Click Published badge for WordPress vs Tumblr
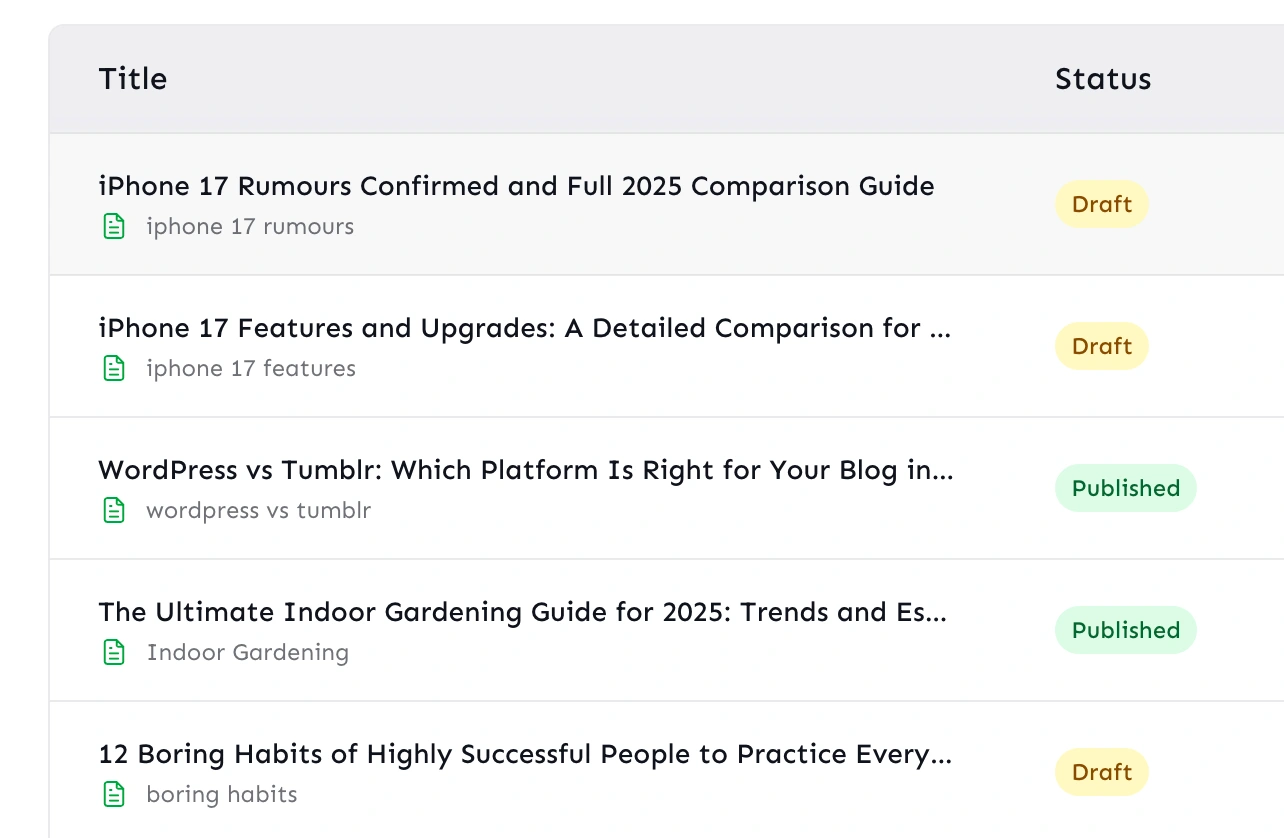1284x838 pixels. point(1125,489)
